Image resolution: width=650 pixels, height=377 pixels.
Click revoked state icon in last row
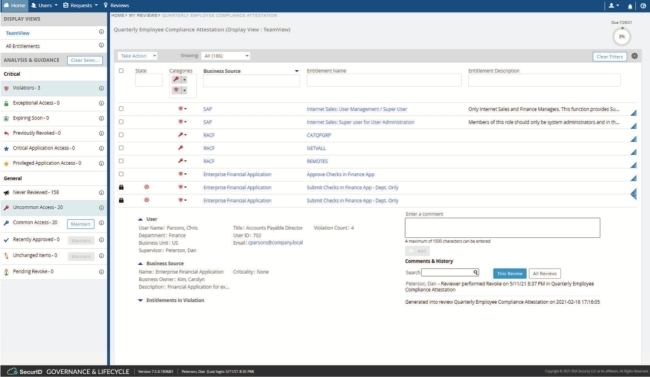pyautogui.click(x=146, y=200)
